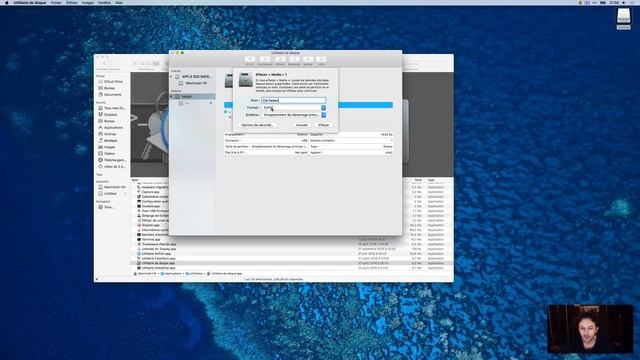Click the Effacer button in the erase dialog
The image size is (640, 360).
coord(323,125)
